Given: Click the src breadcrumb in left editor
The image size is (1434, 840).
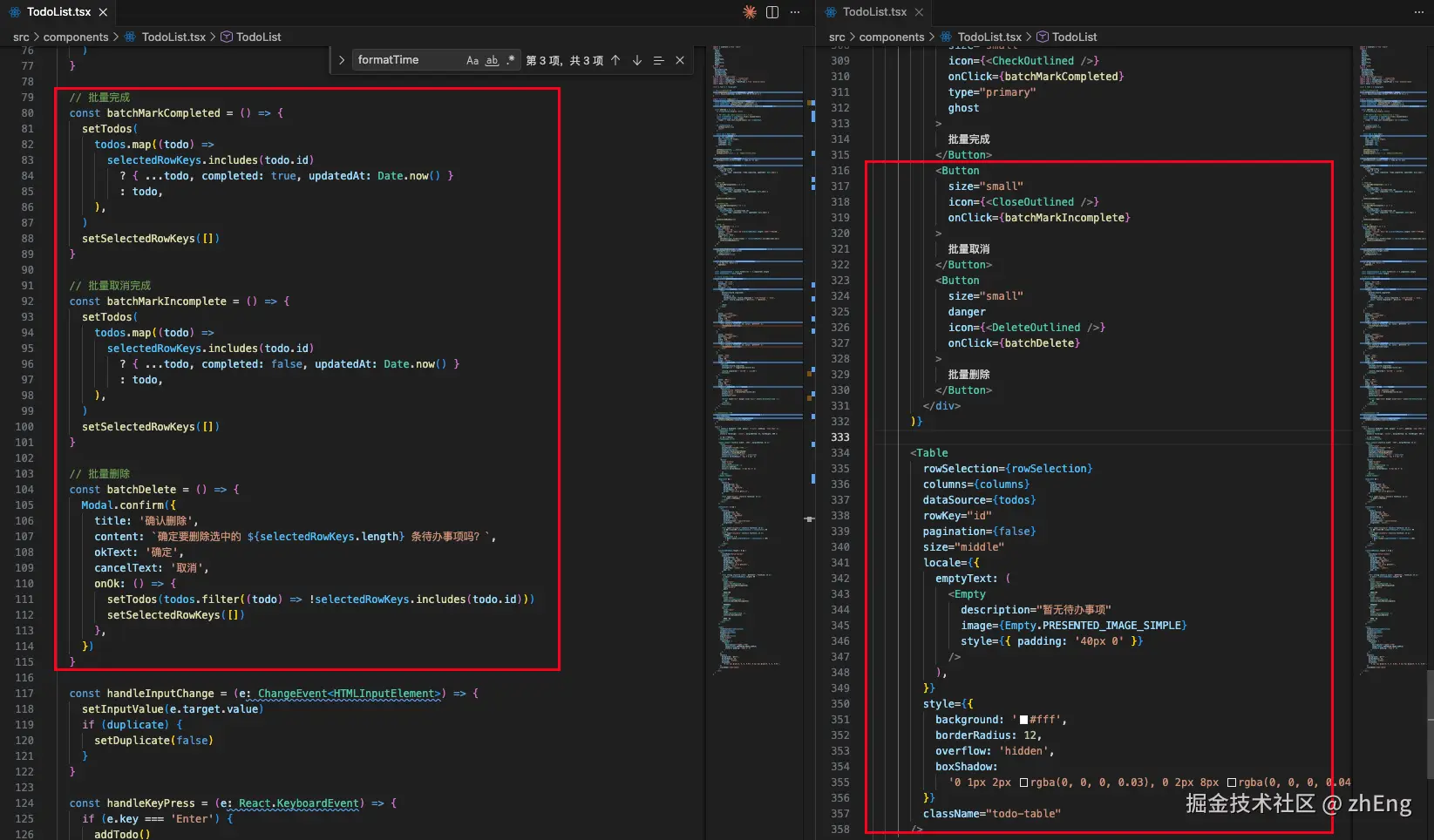Looking at the screenshot, I should (x=21, y=37).
